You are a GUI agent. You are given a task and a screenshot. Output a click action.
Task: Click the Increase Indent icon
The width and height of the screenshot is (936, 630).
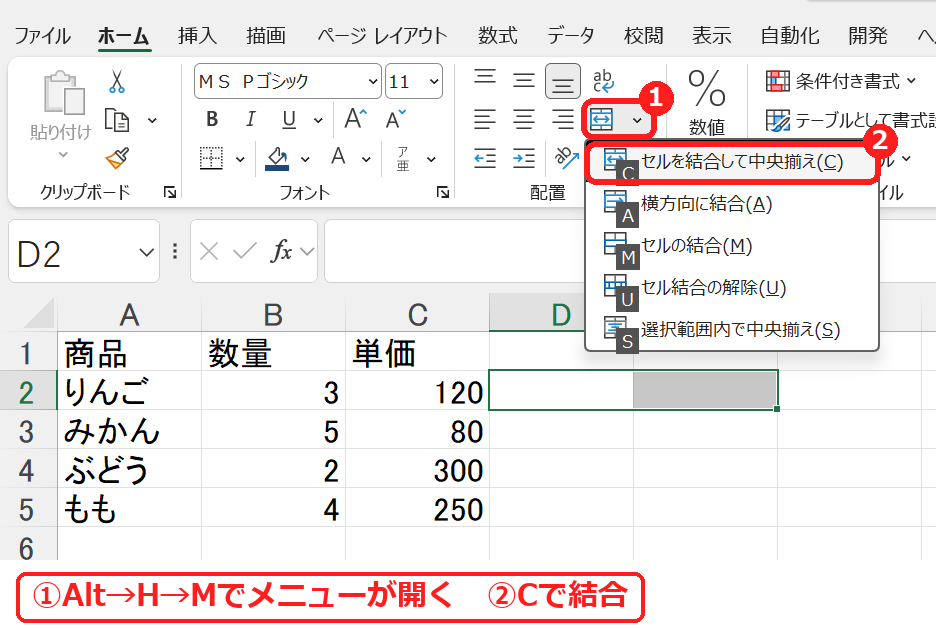tap(524, 159)
